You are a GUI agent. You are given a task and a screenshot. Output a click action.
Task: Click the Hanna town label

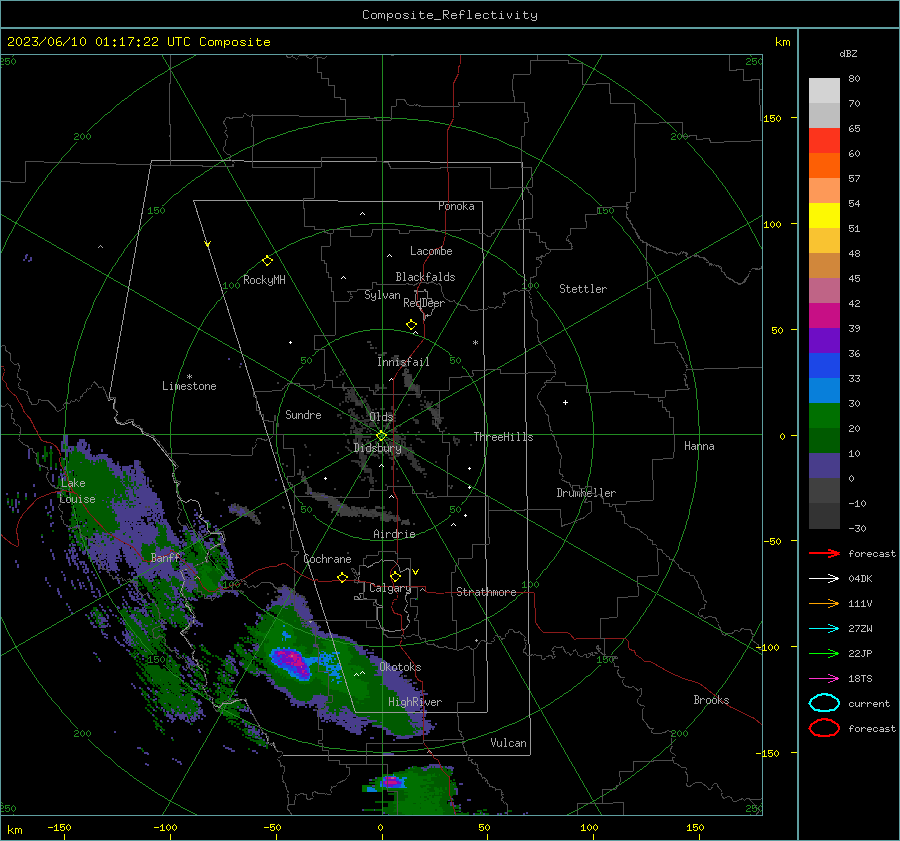(699, 446)
